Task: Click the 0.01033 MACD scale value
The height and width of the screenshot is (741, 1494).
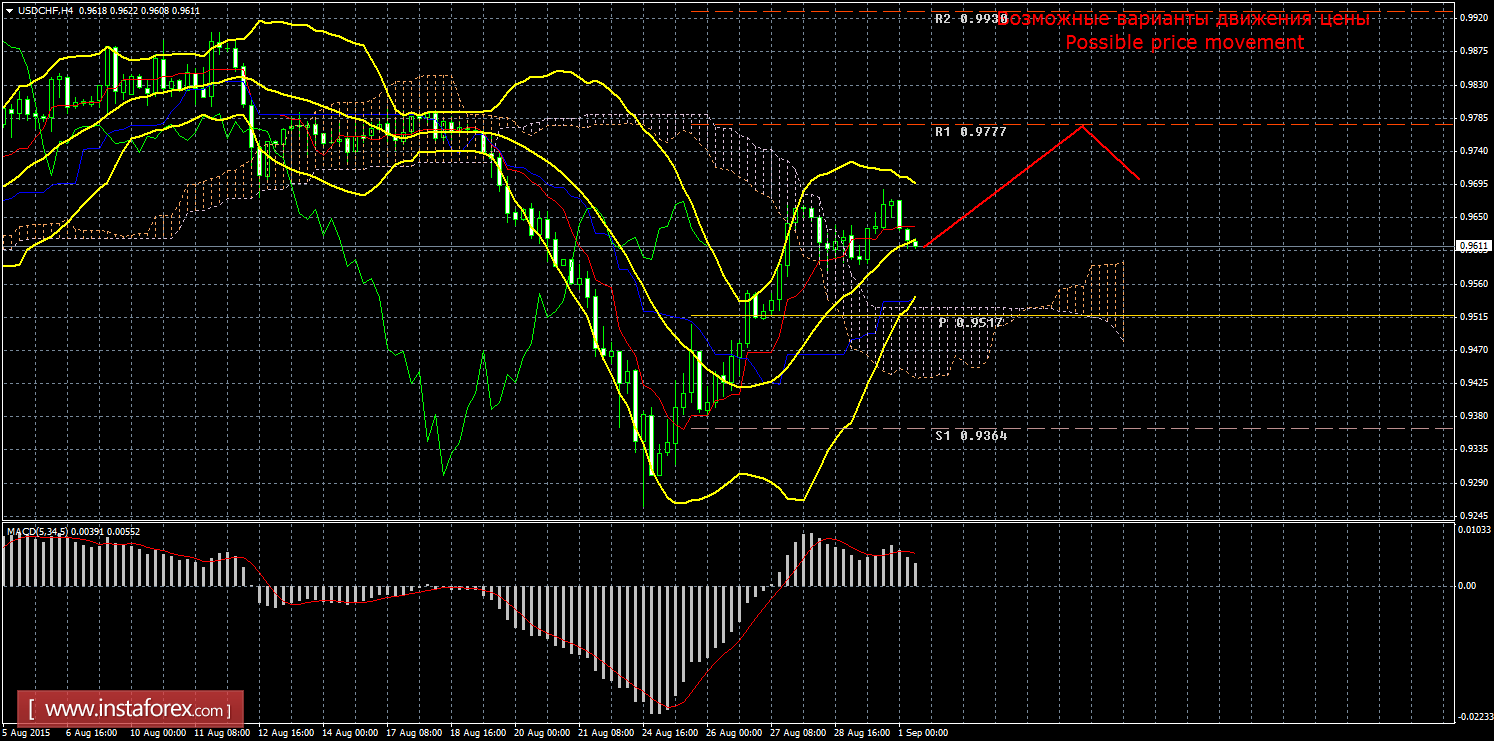Action: click(x=1474, y=530)
